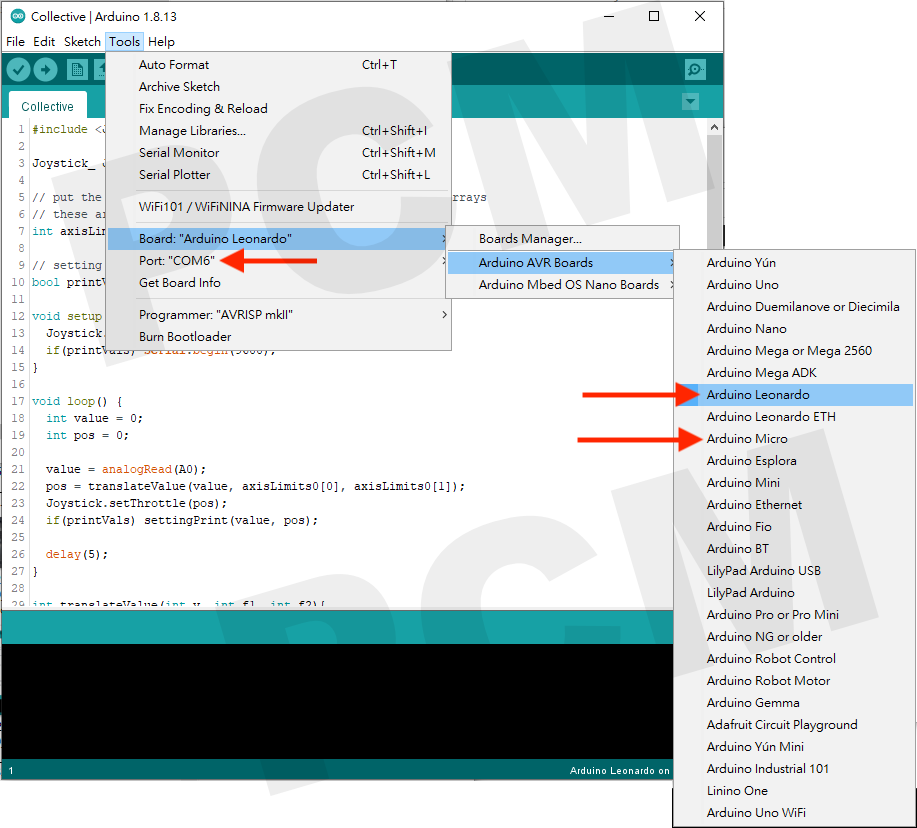The image size is (917, 828).
Task: Select Arduino Mega ADK board
Action: coord(794,373)
